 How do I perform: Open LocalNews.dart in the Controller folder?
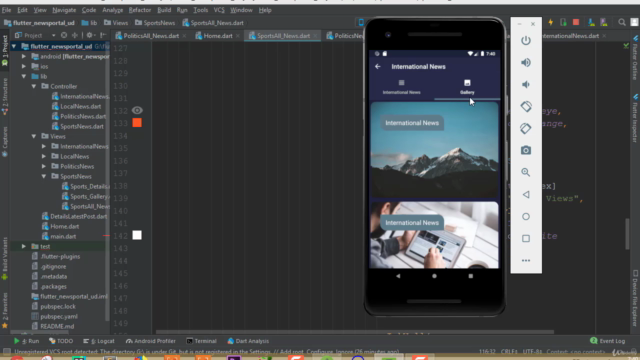click(x=76, y=107)
